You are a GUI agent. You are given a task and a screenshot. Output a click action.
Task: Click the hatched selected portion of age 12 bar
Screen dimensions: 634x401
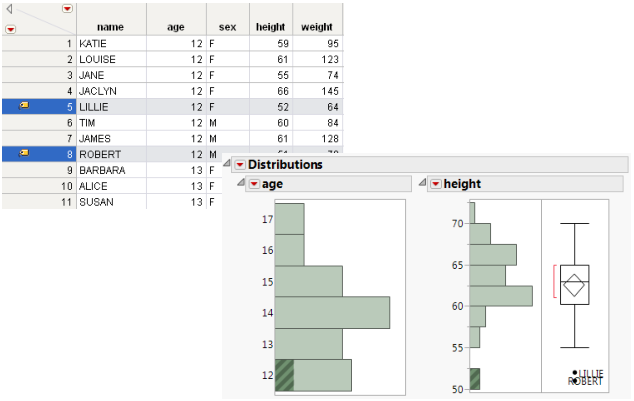point(284,375)
